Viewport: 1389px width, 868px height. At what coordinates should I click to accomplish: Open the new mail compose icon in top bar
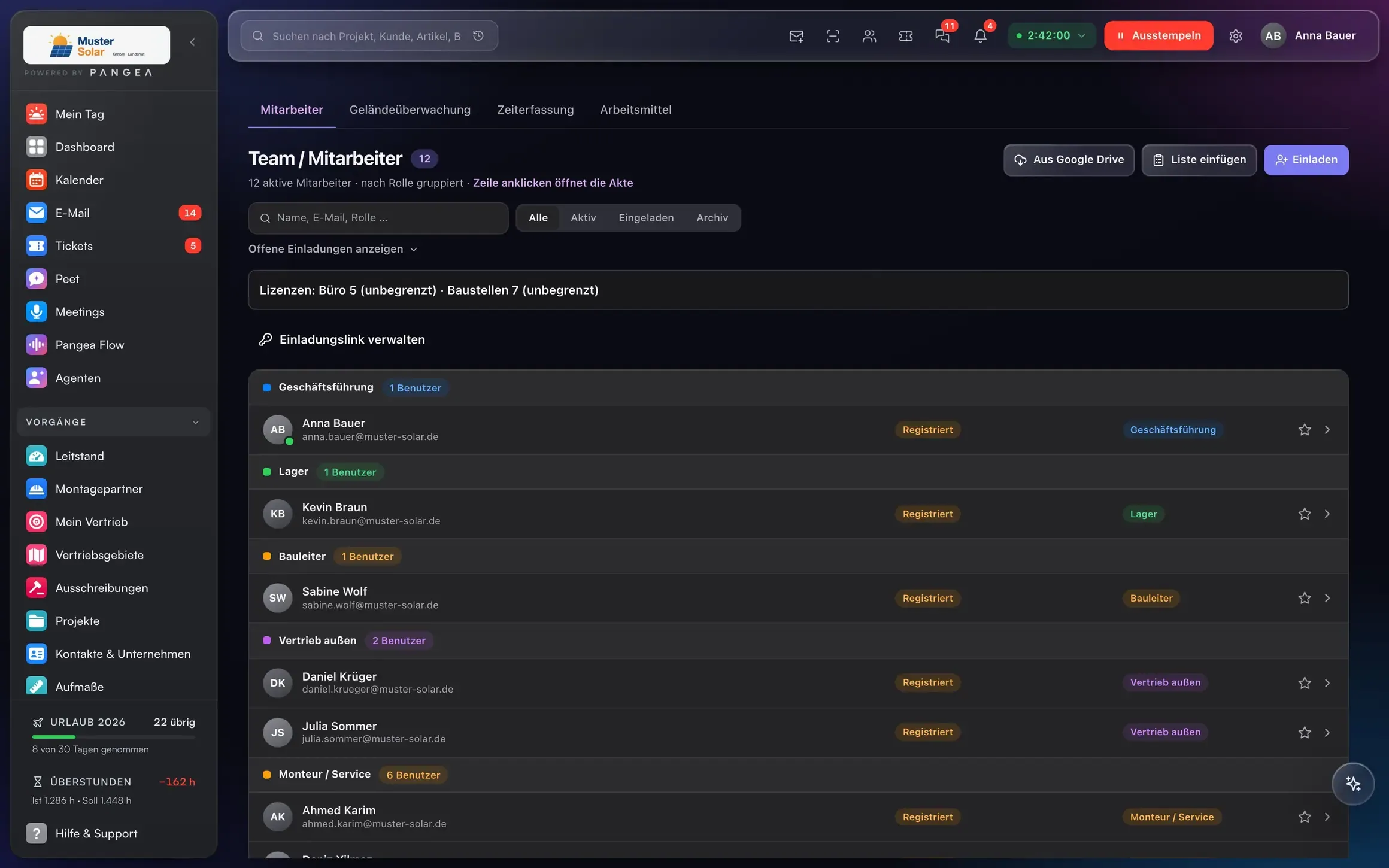pos(796,36)
